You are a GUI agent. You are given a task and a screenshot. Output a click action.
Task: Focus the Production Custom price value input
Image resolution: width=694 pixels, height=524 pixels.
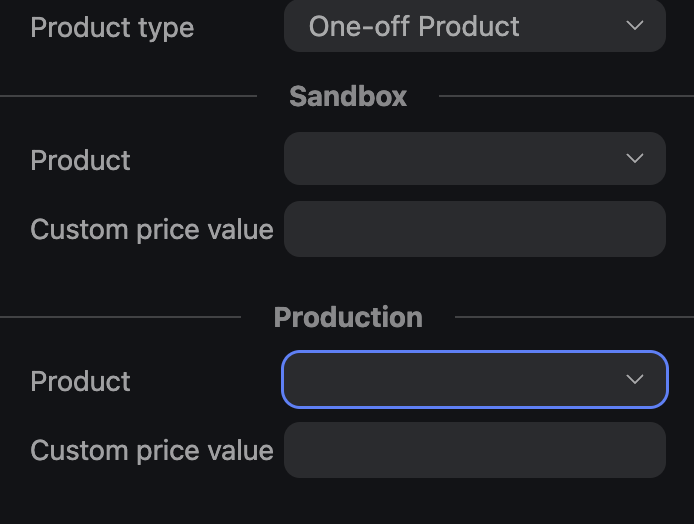point(474,450)
